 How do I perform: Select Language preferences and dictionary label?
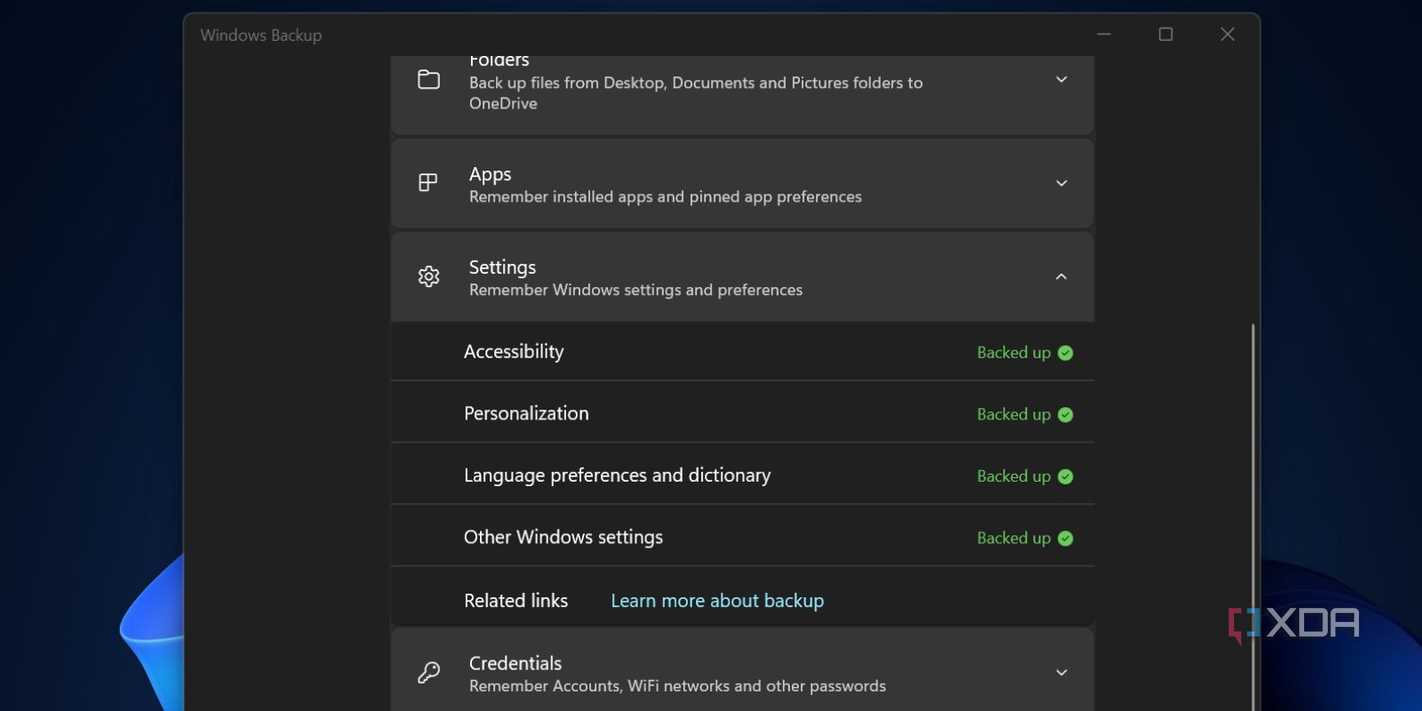point(617,475)
